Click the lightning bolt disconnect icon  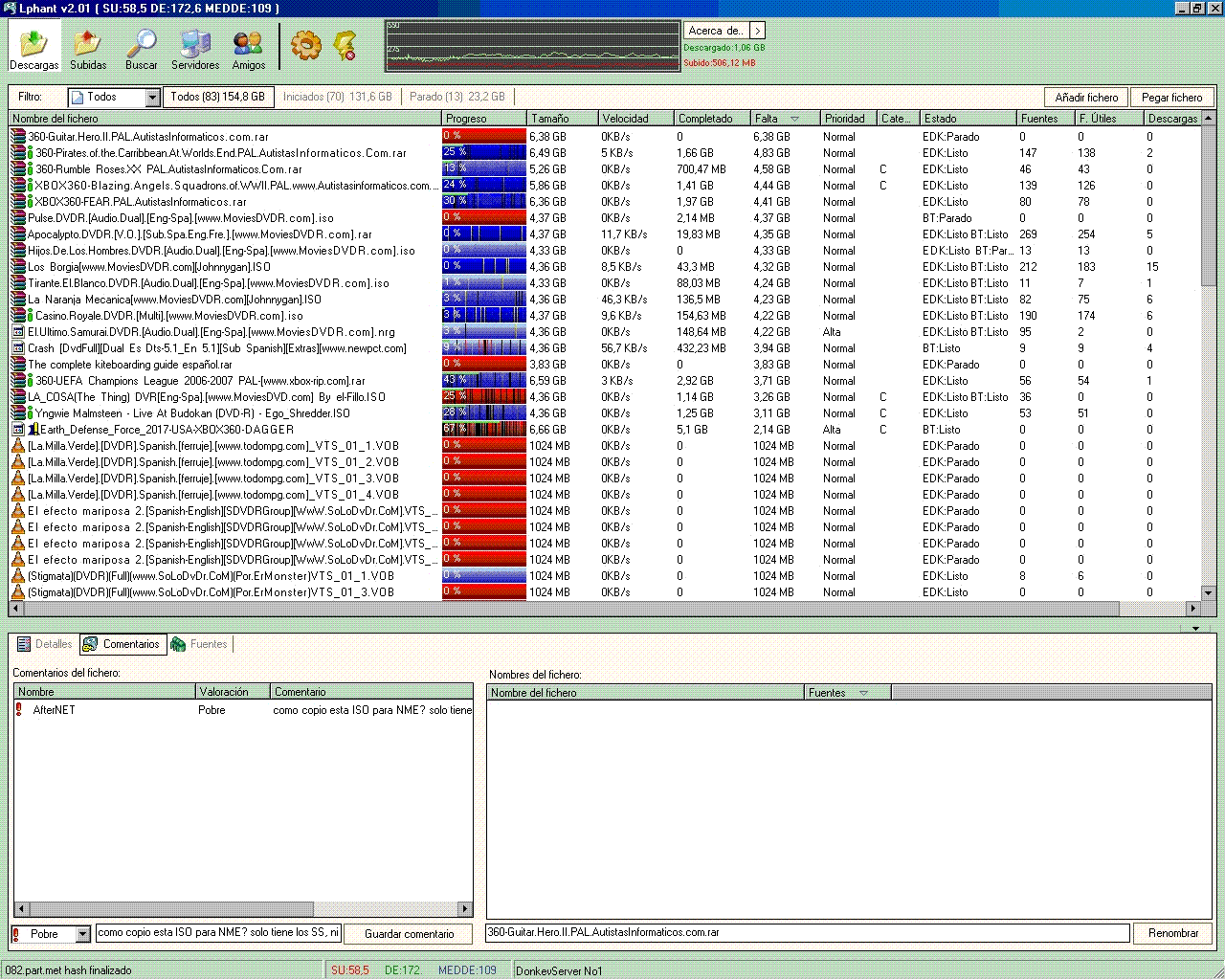[345, 45]
